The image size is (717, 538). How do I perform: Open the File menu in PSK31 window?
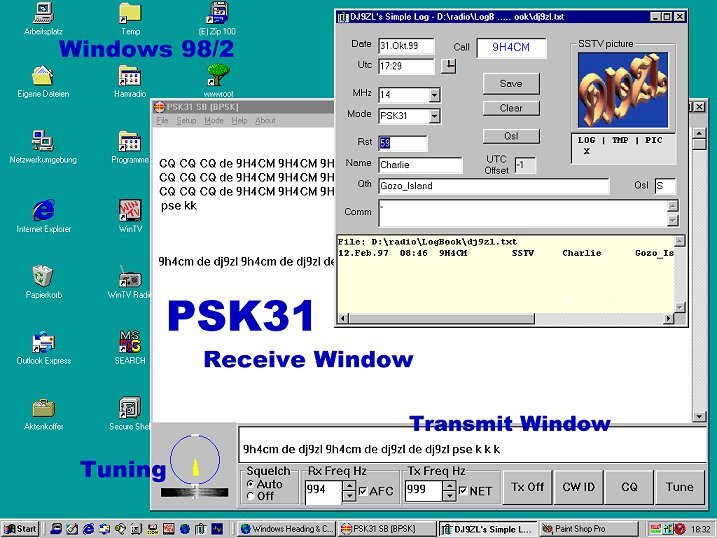pos(162,121)
